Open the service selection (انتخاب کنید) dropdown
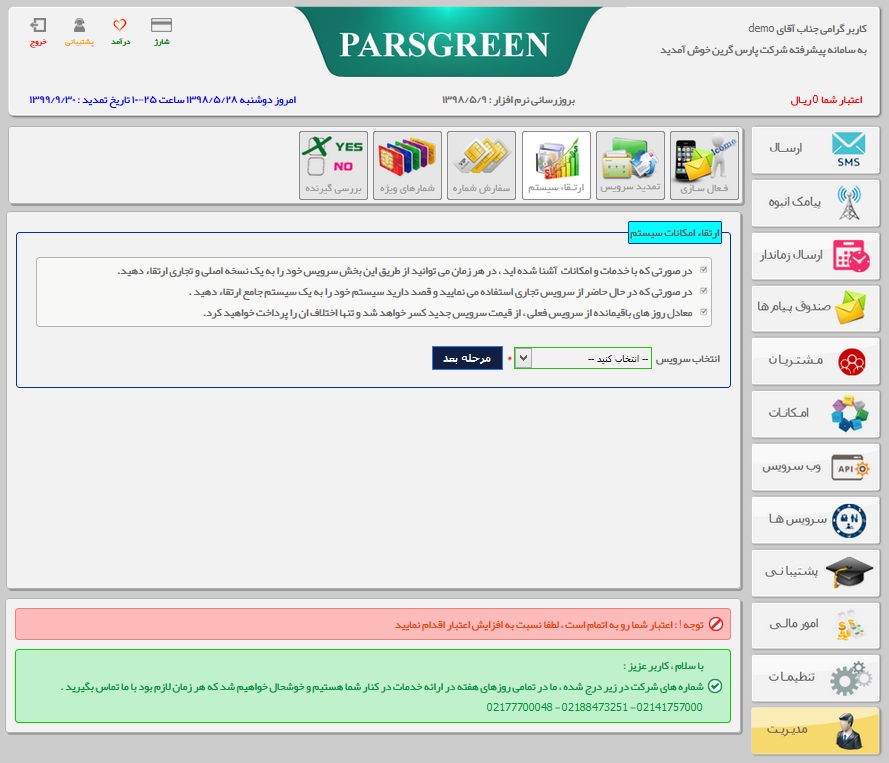889x763 pixels. [583, 359]
